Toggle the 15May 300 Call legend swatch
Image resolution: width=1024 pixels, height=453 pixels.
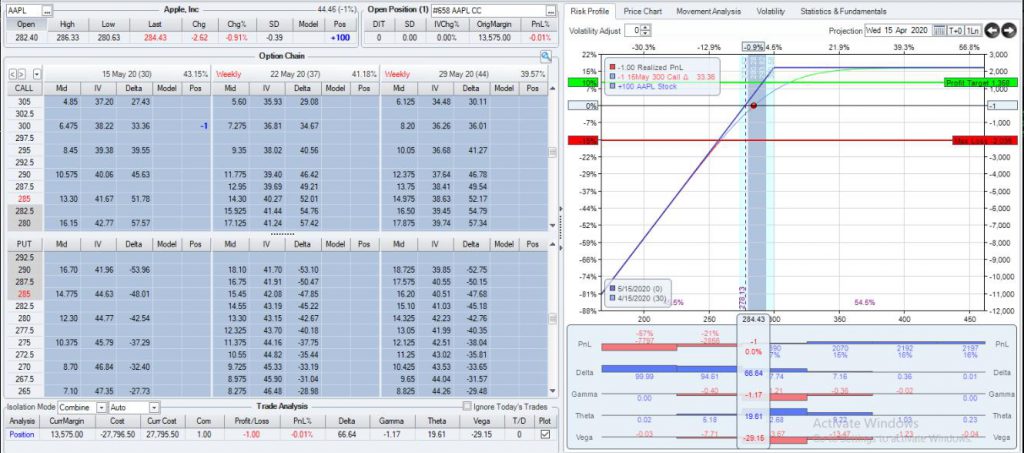coord(611,76)
